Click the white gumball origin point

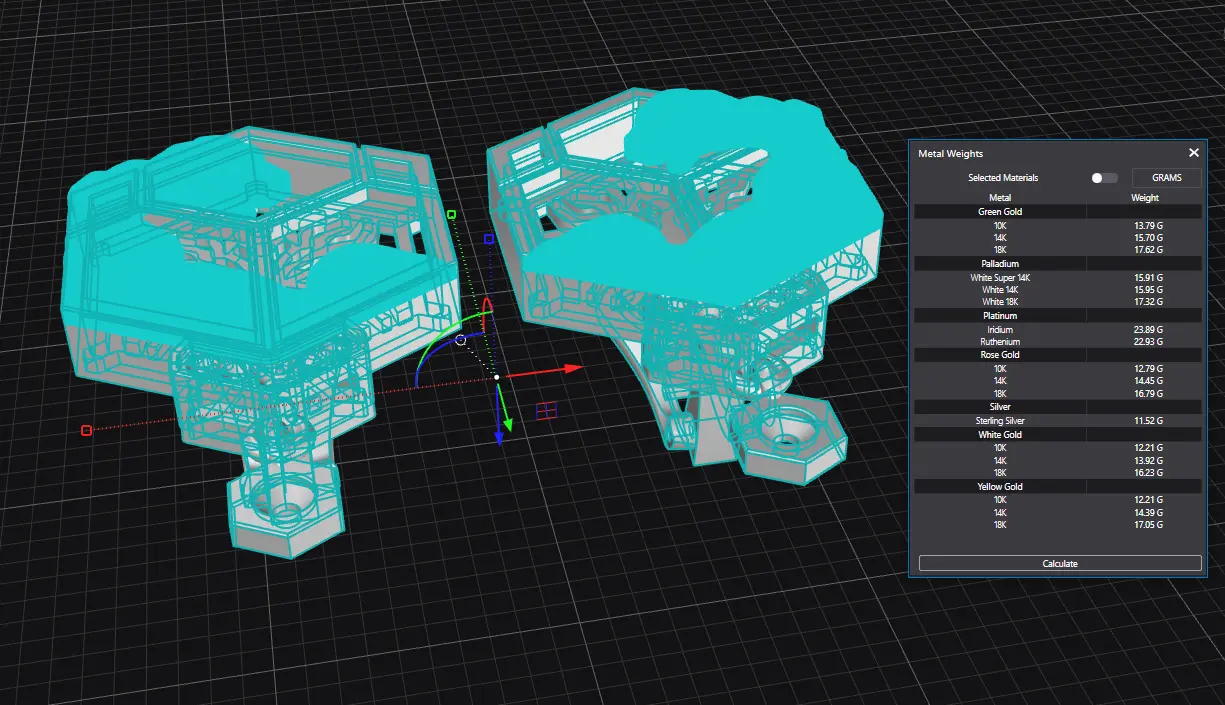[x=497, y=377]
